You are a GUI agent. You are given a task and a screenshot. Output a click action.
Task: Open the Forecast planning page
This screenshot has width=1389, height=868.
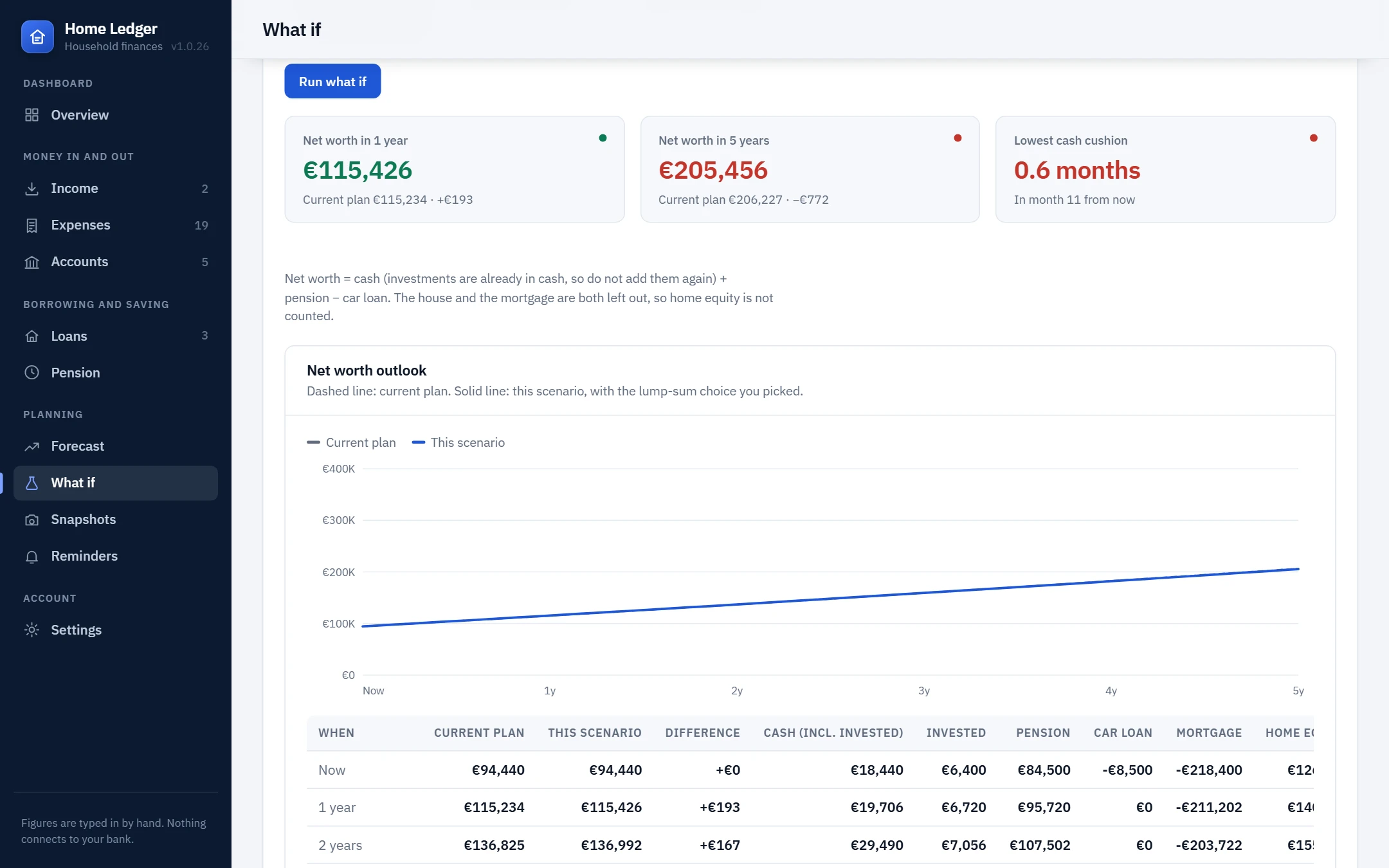116,446
